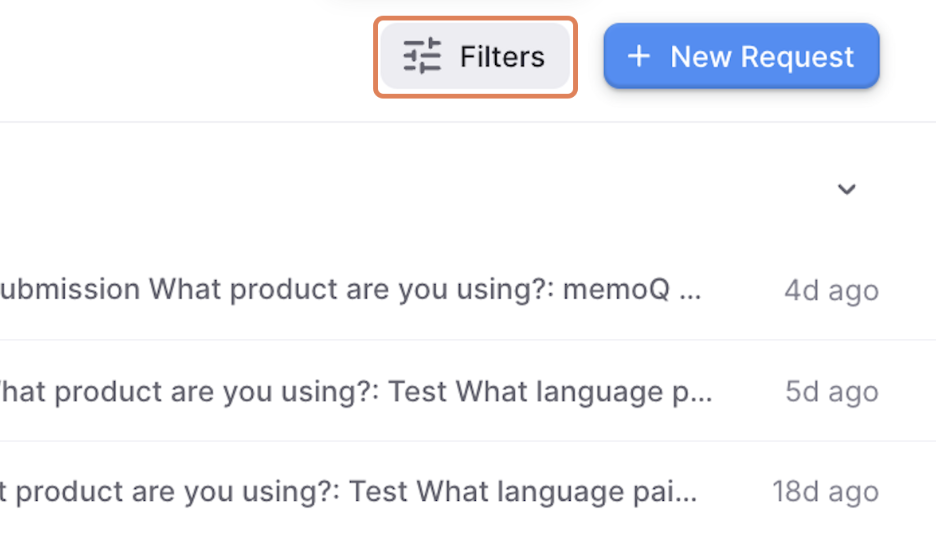Screen dimensions: 936x536
Task: Click the sliders icon inside Filters
Action: tap(421, 56)
